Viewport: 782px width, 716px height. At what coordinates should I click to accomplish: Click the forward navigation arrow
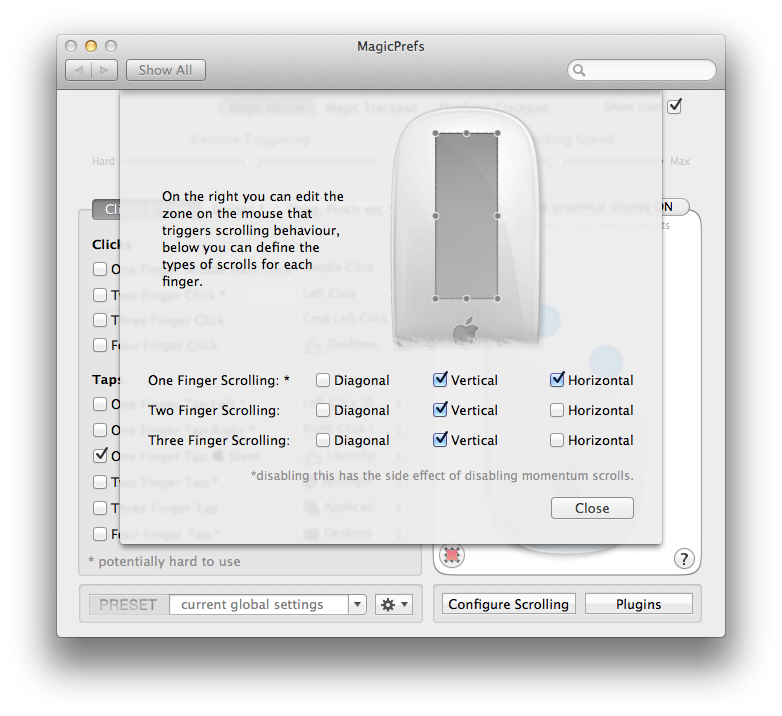point(104,70)
